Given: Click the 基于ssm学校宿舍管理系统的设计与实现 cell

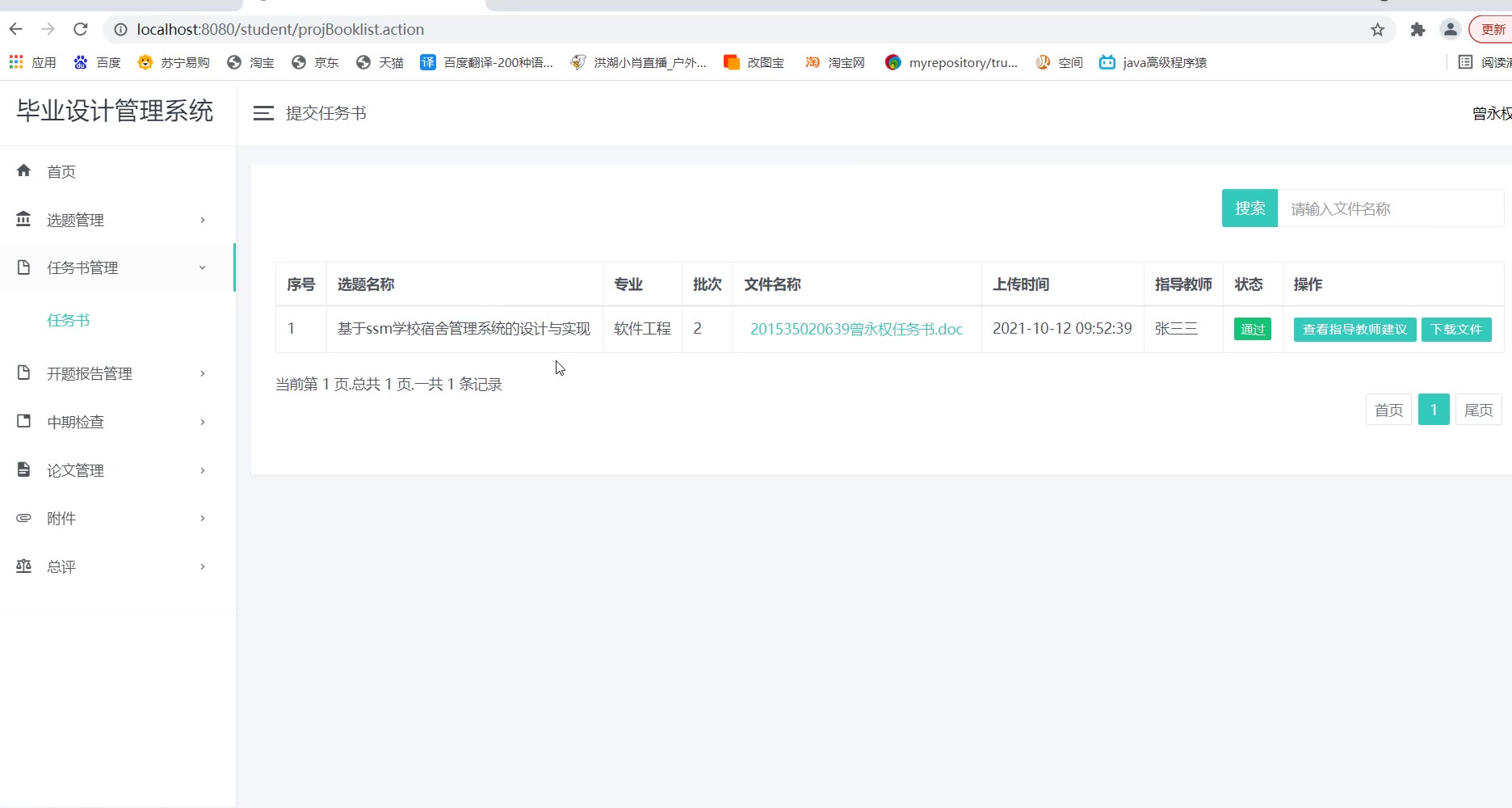Looking at the screenshot, I should pyautogui.click(x=464, y=329).
